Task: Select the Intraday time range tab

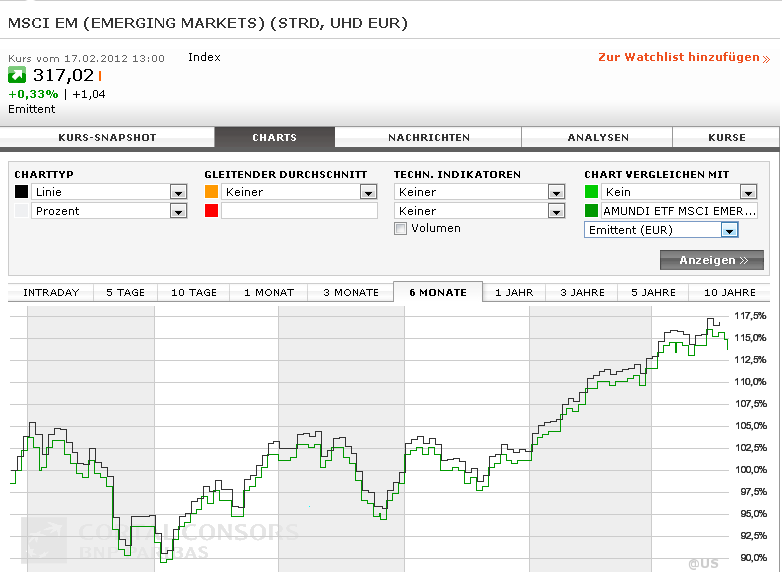Action: (51, 292)
